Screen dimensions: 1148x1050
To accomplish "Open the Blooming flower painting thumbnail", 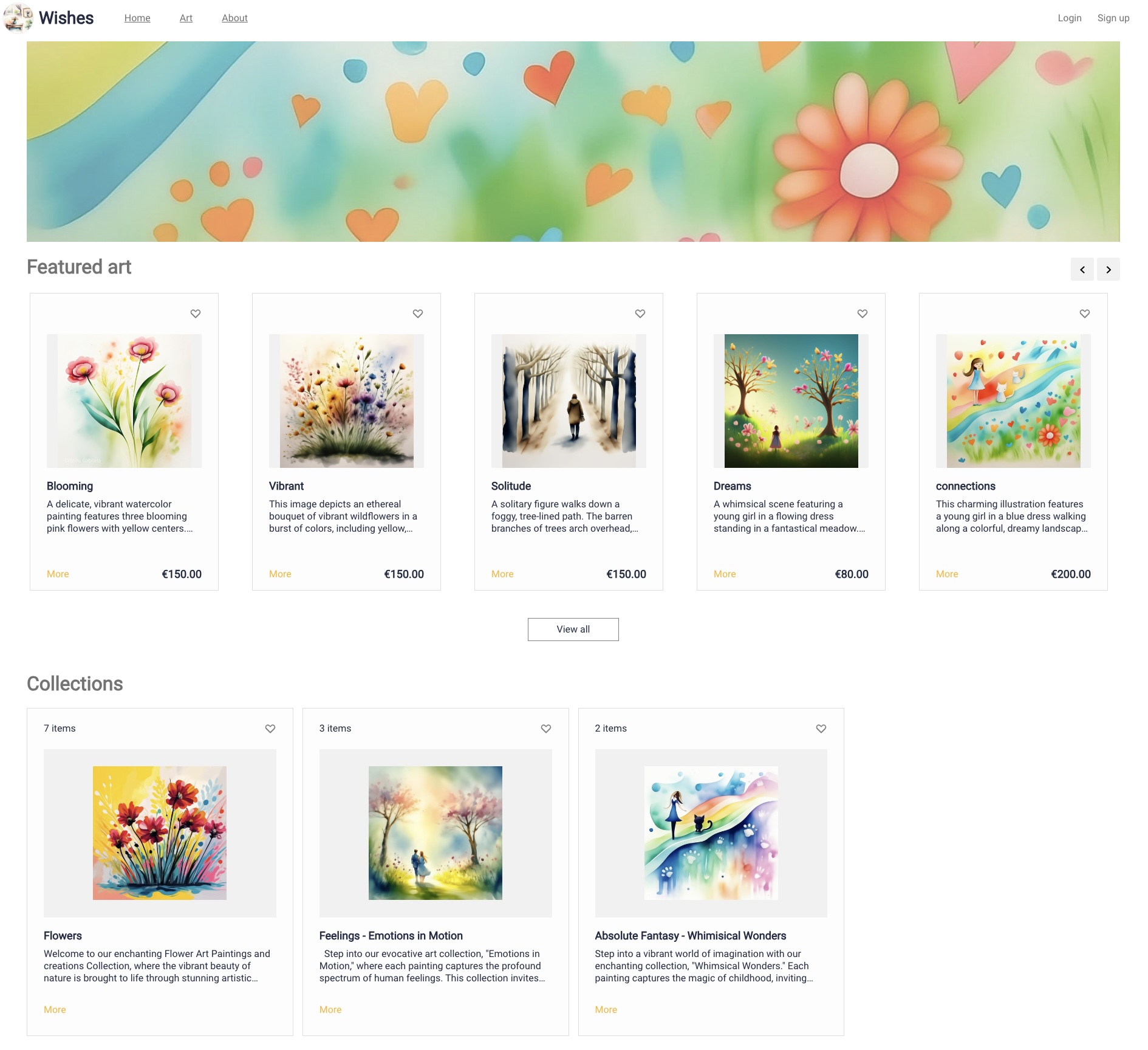I will tap(124, 401).
